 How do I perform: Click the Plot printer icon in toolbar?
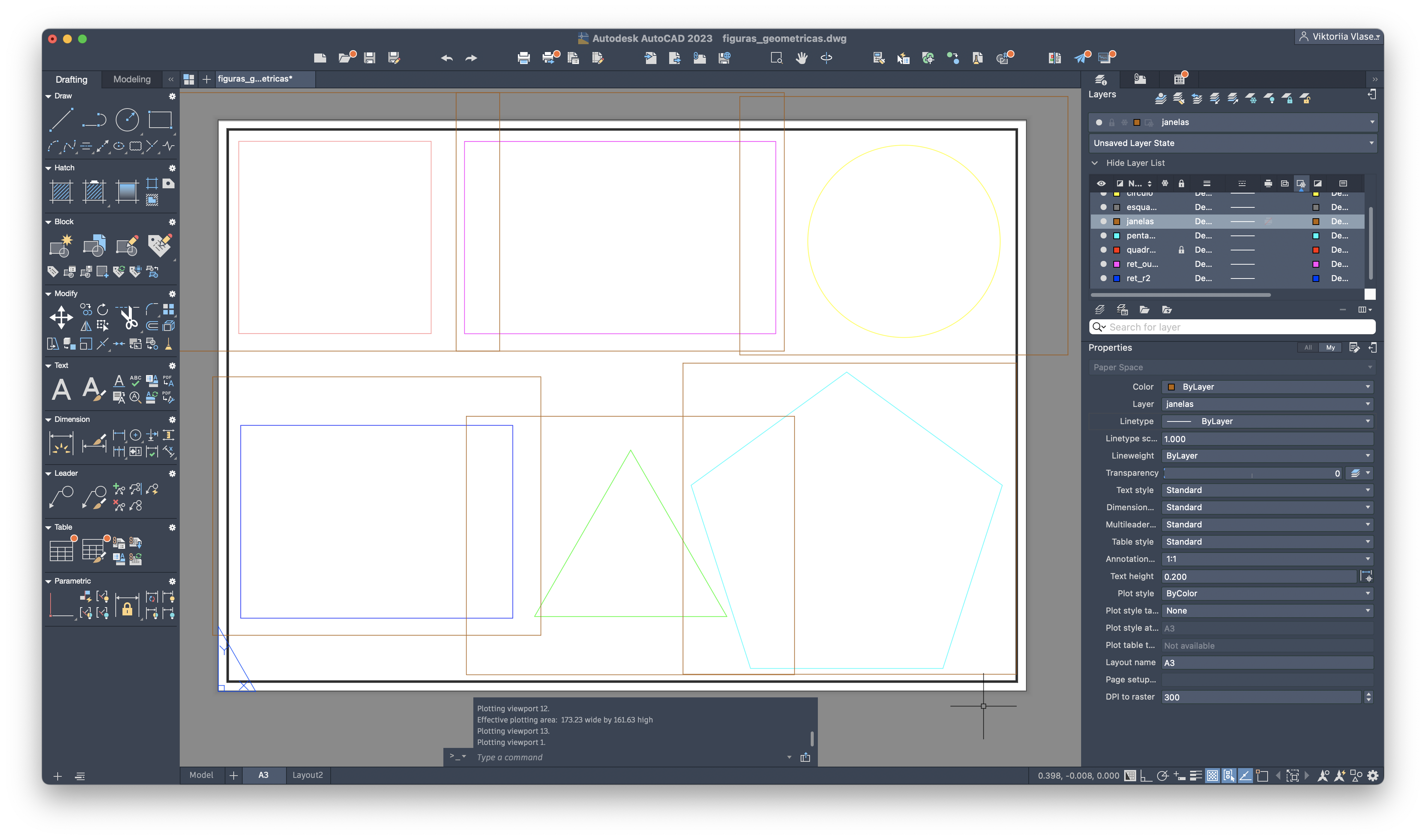(x=523, y=58)
